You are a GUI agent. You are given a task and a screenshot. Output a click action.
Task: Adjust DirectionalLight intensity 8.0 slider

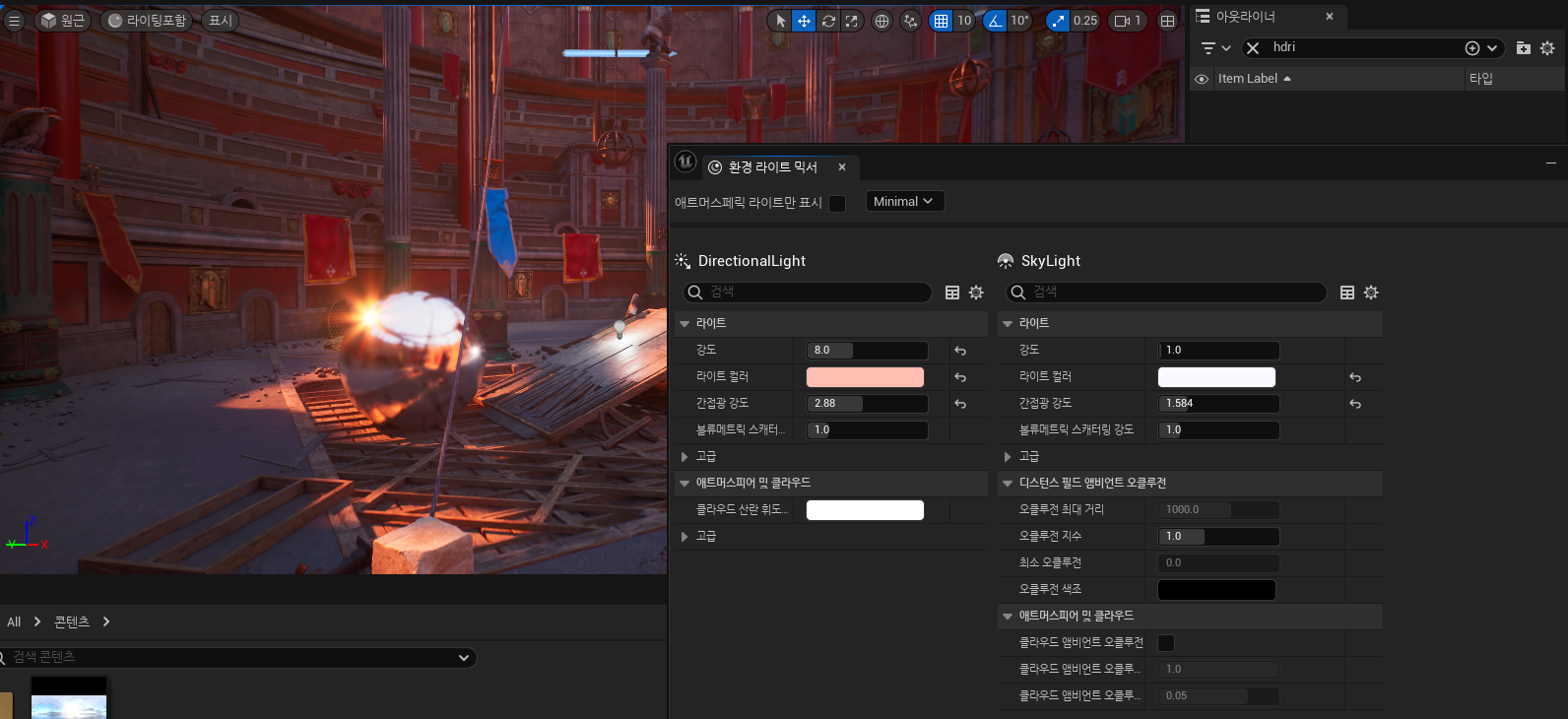(867, 351)
